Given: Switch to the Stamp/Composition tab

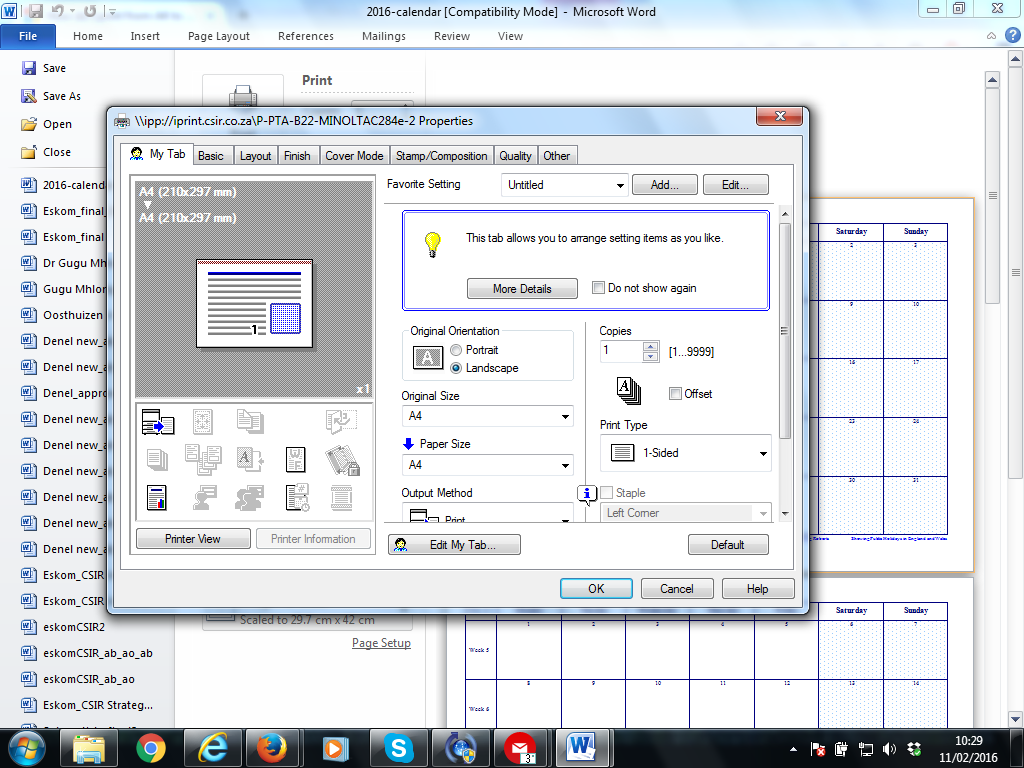Looking at the screenshot, I should [441, 156].
